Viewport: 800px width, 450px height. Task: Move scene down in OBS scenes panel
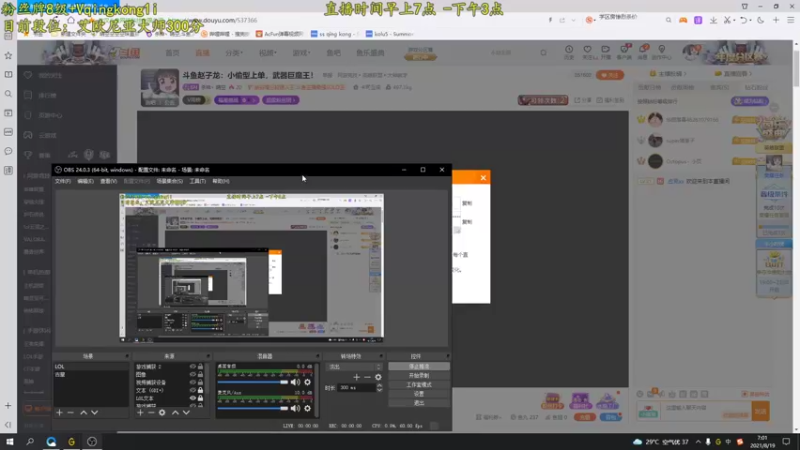(x=94, y=412)
